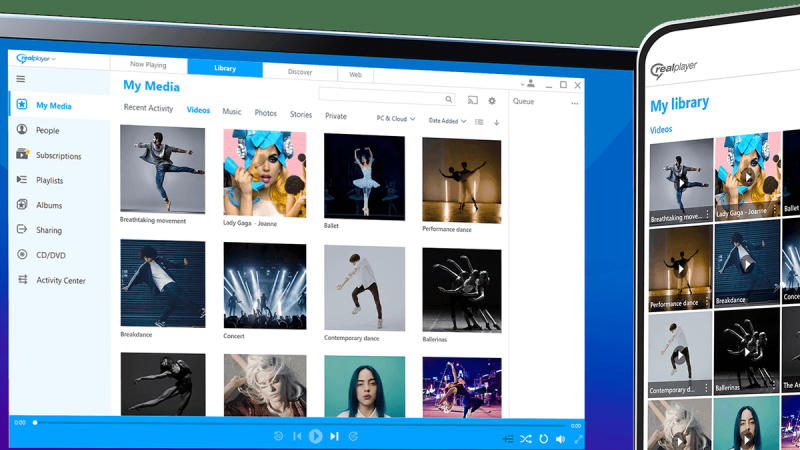
Task: Click inside the search input field
Action: (386, 97)
